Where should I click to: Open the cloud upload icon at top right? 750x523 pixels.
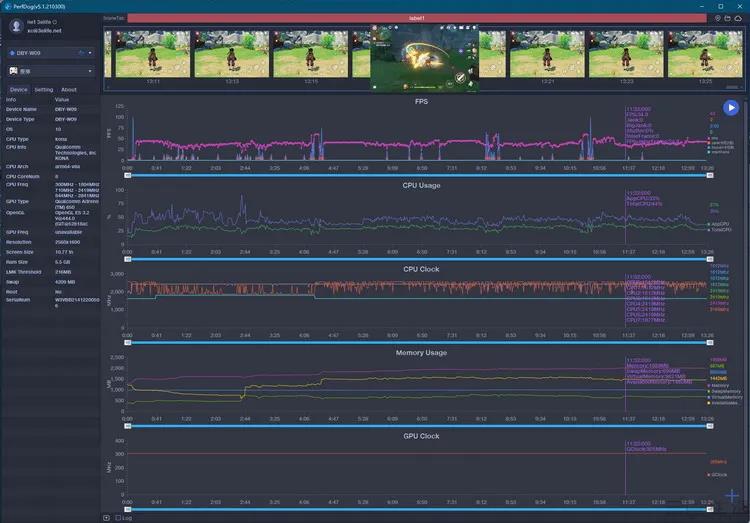point(738,18)
